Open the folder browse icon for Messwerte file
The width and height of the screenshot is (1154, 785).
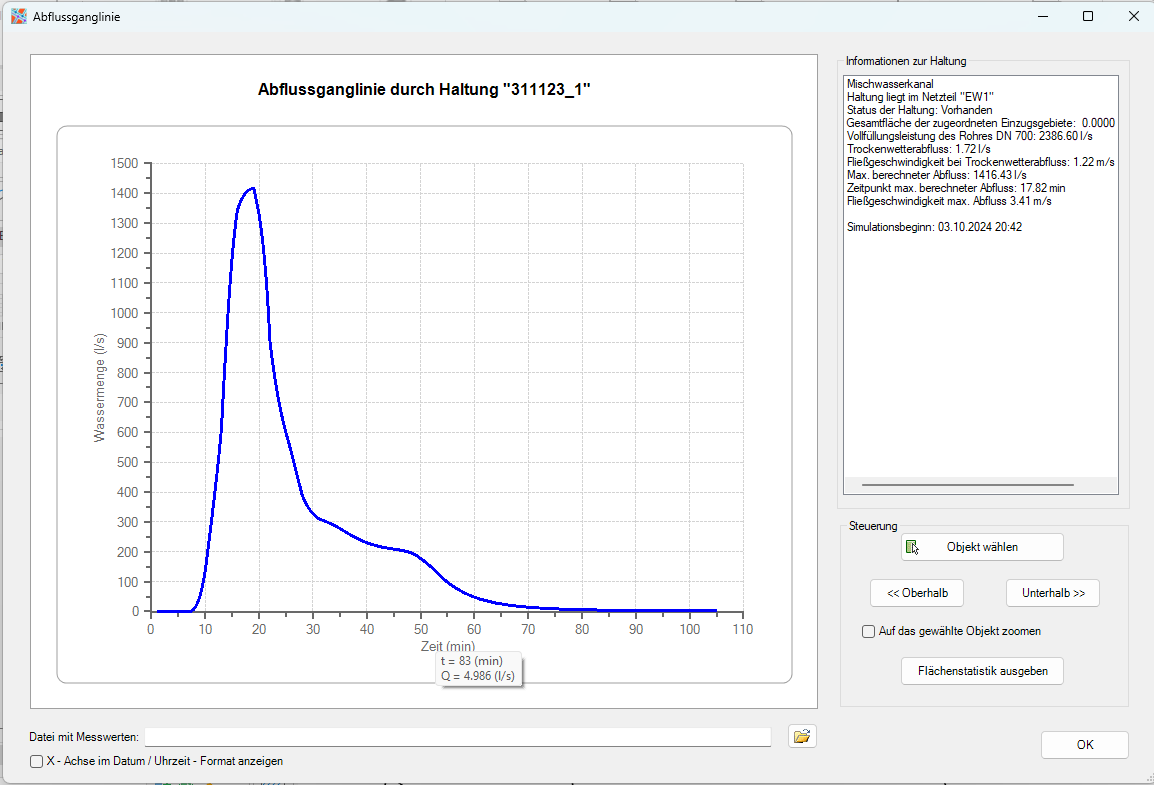(x=801, y=737)
